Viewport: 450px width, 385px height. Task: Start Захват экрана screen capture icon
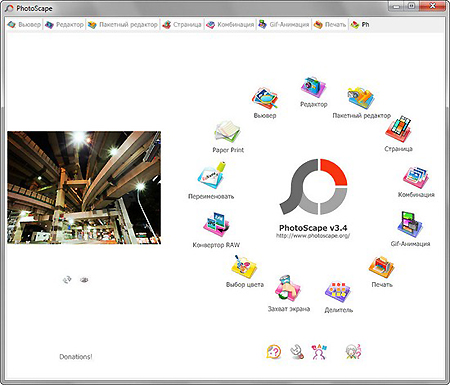point(288,288)
